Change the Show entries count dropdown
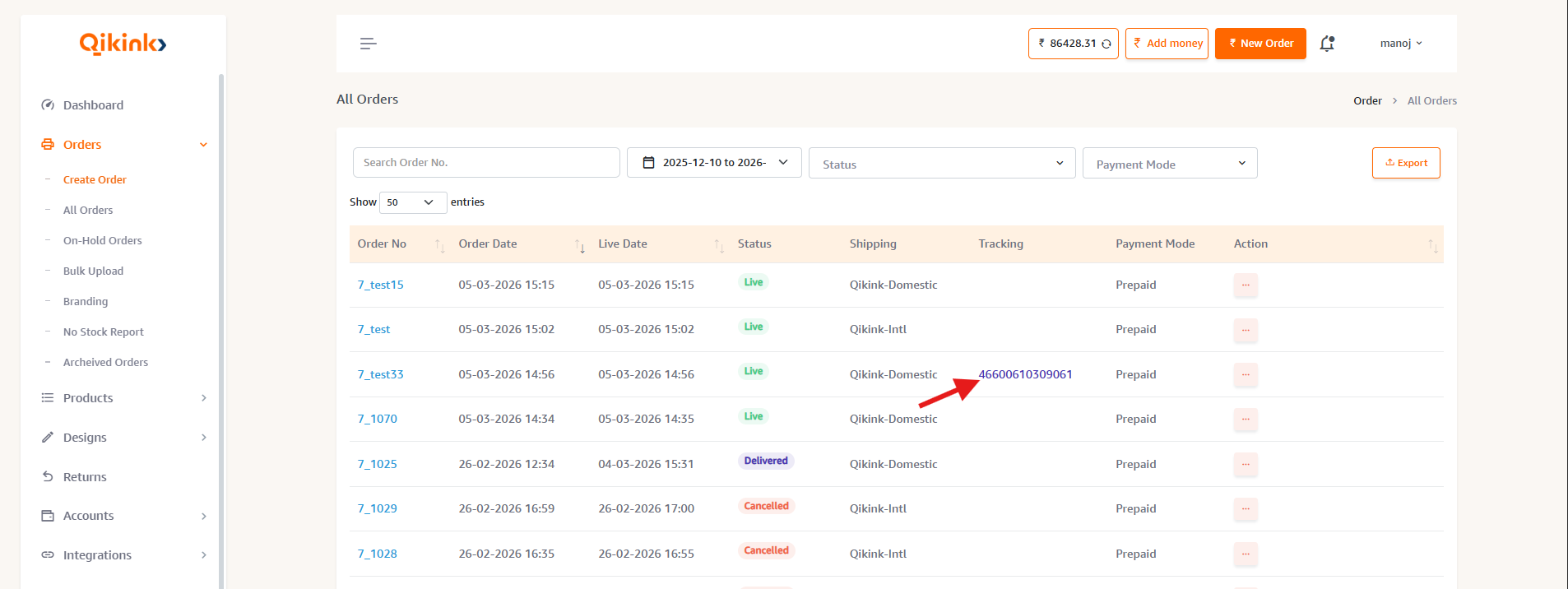This screenshot has width=1568, height=589. [412, 202]
